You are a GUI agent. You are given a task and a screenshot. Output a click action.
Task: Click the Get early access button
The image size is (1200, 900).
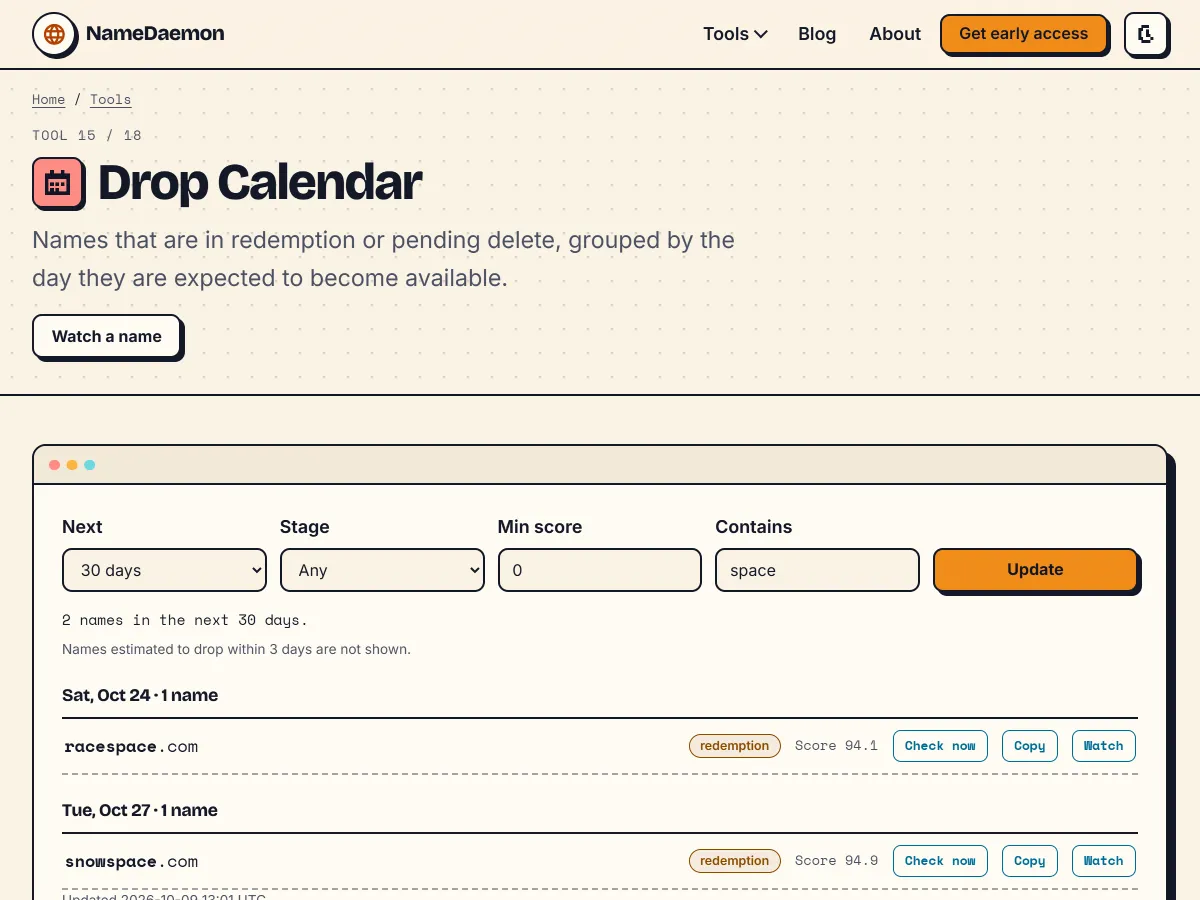click(x=1023, y=34)
